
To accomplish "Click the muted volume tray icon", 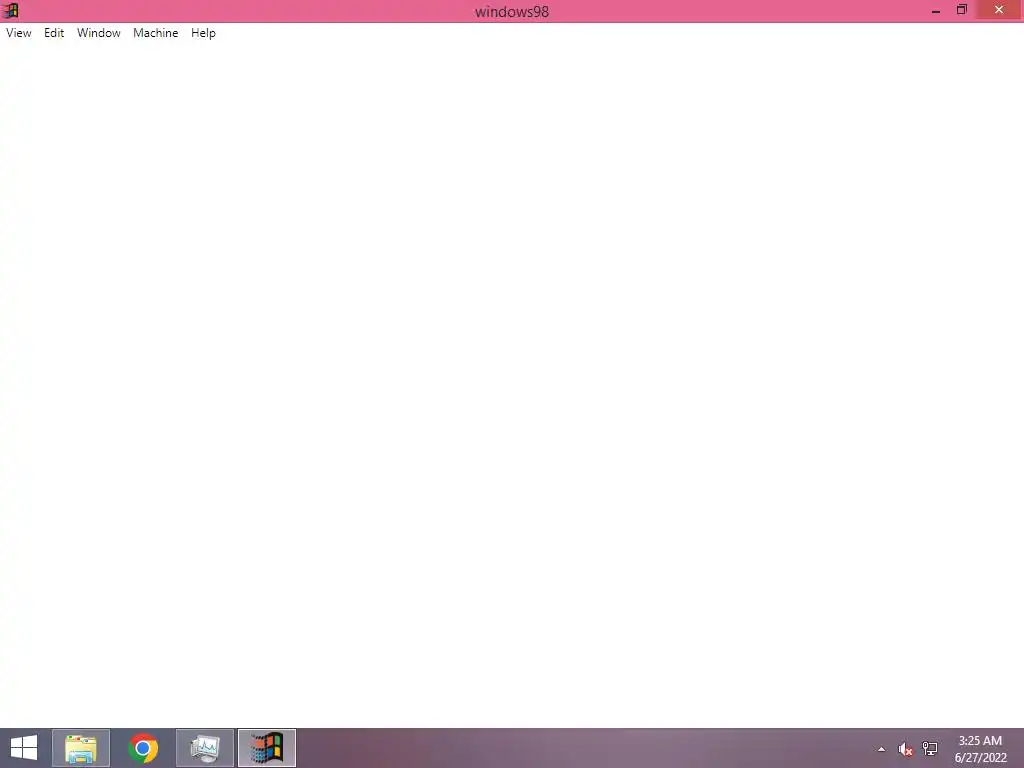I will (905, 749).
